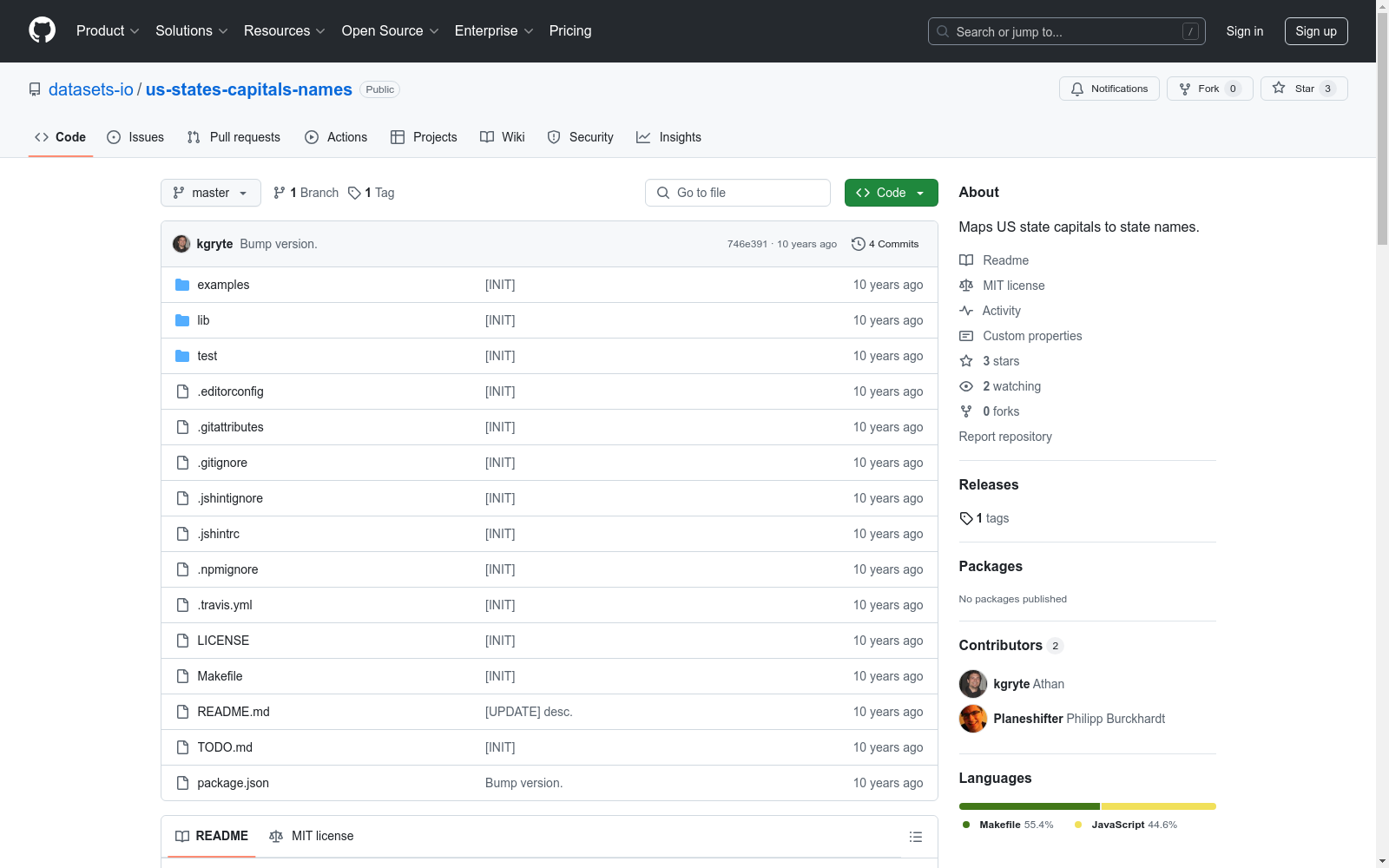This screenshot has width=1389, height=868.
Task: Click the Sign in link
Action: [x=1245, y=31]
